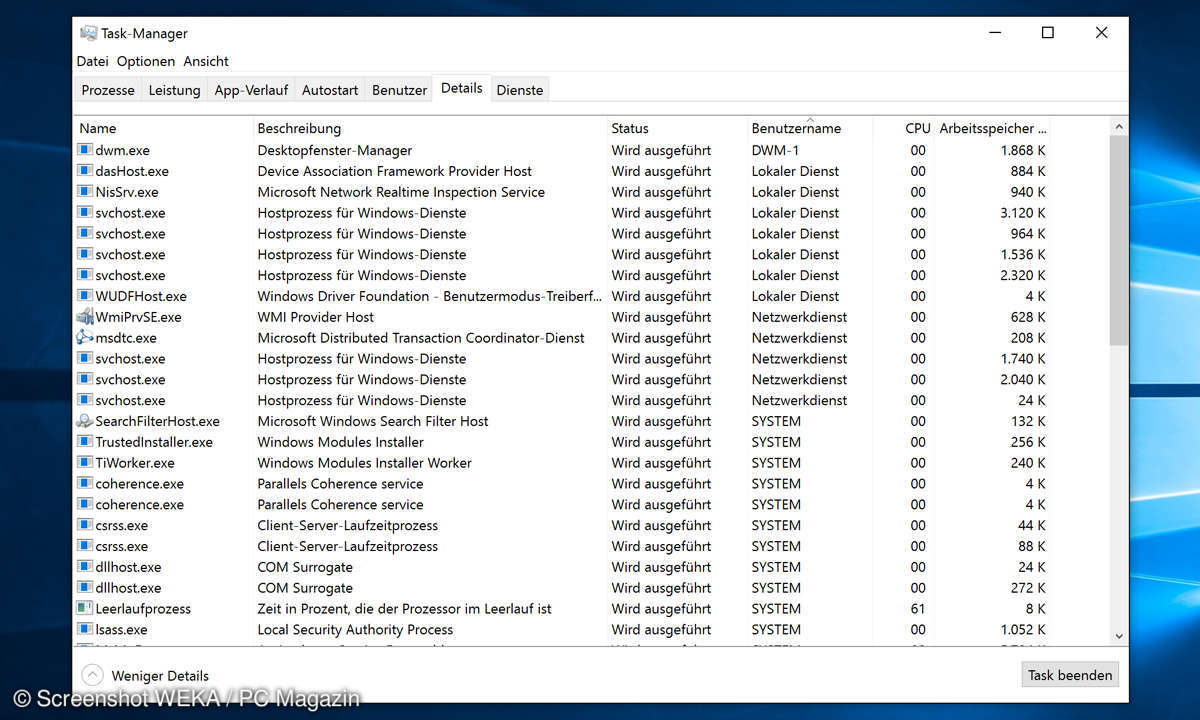This screenshot has width=1200, height=720.
Task: Click the TiWorker.exe process icon
Action: coord(86,463)
